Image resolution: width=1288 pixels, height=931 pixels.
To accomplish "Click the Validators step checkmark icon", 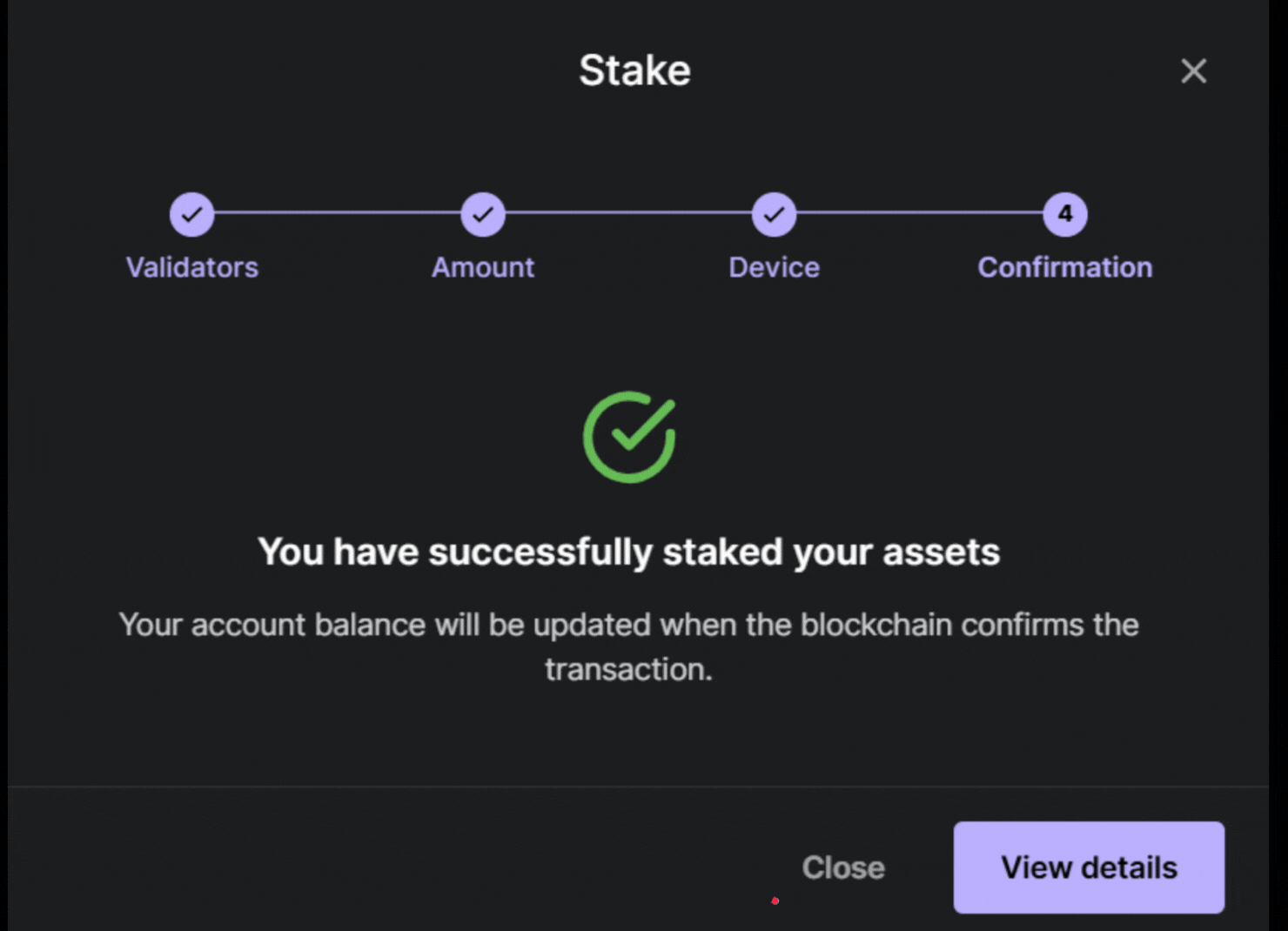I will (191, 213).
